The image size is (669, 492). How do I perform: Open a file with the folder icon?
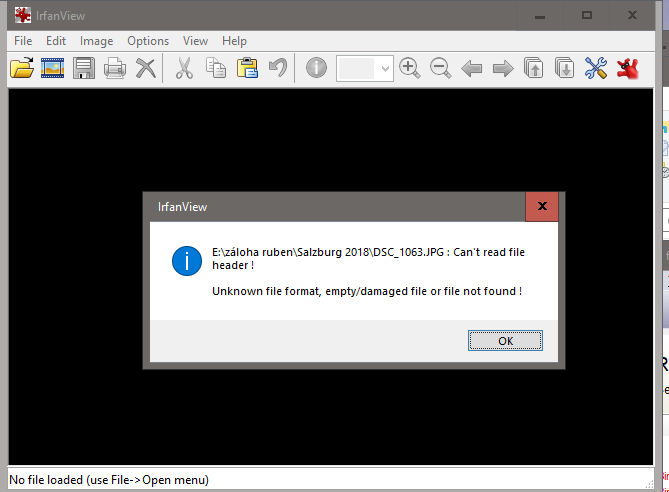(x=22, y=68)
